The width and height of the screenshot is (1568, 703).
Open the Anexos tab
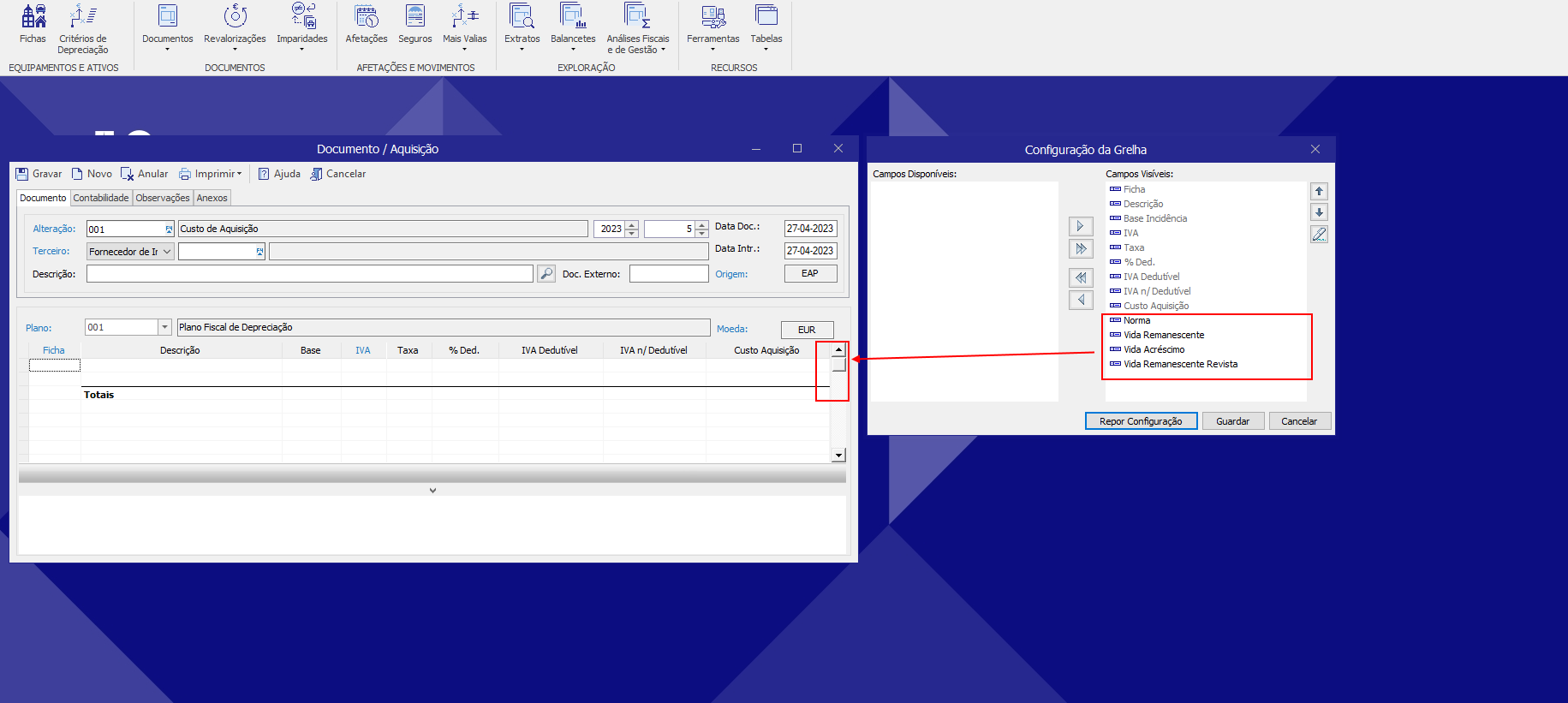[x=212, y=198]
